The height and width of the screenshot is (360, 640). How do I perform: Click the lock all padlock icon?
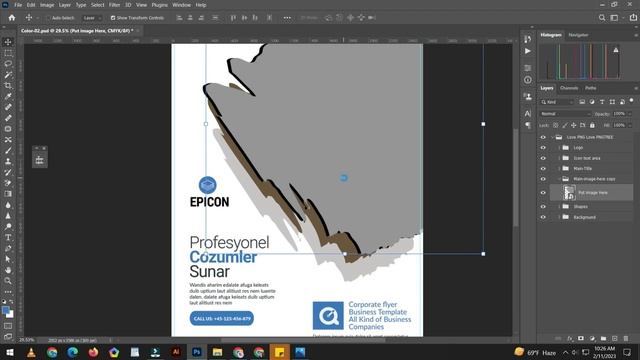click(592, 125)
